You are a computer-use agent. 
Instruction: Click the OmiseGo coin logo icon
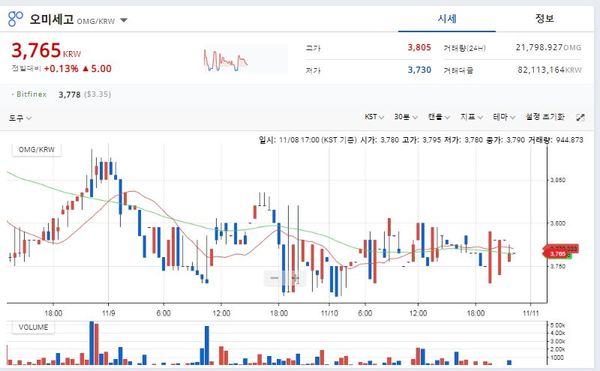(15, 18)
